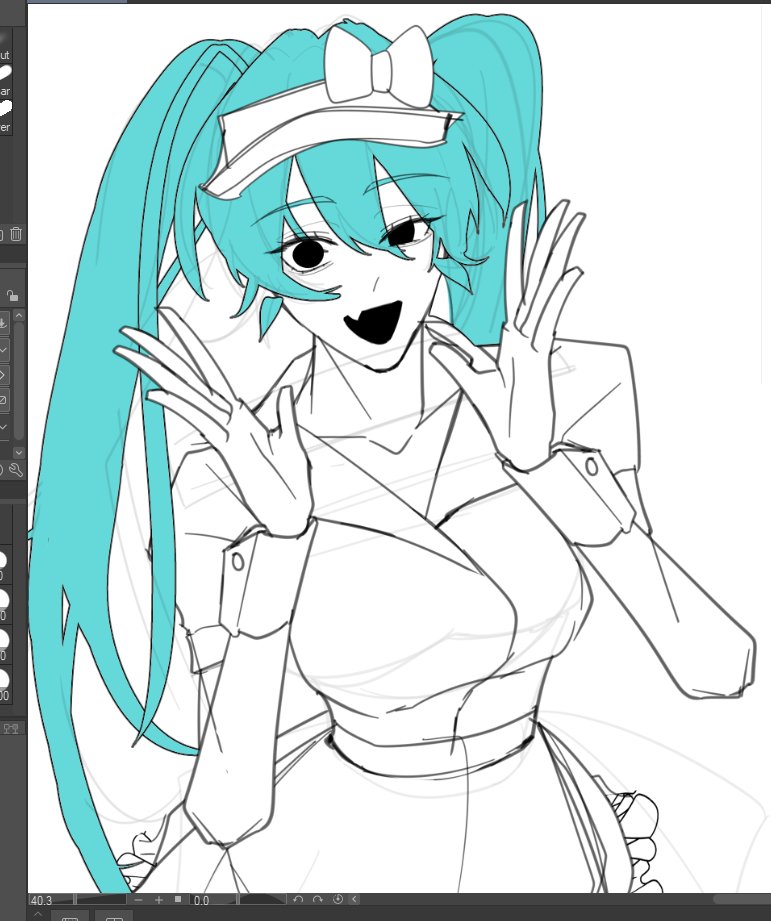Viewport: 771px width, 921px height.
Task: Click the rotate right icon in status bar
Action: click(318, 899)
